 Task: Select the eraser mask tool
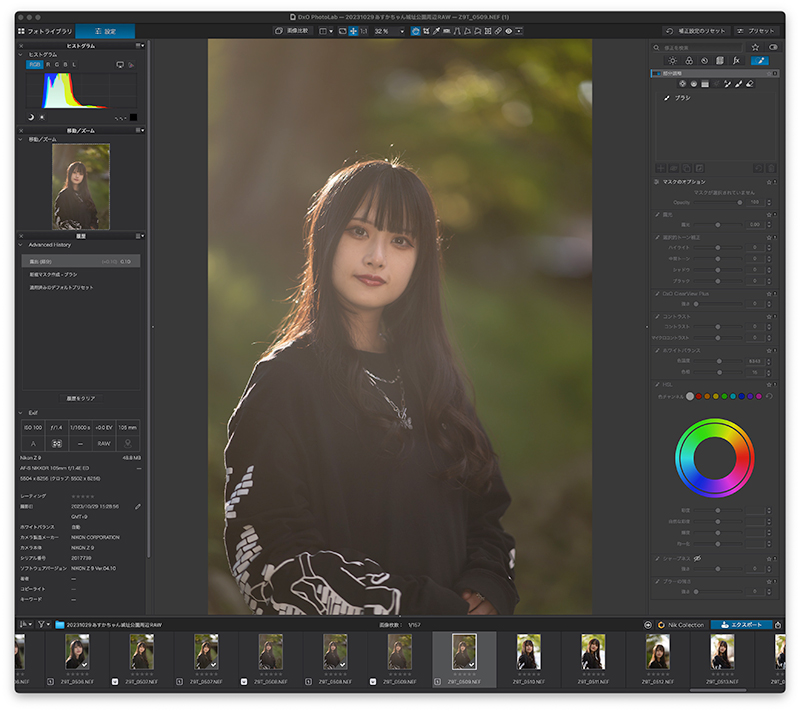[749, 84]
